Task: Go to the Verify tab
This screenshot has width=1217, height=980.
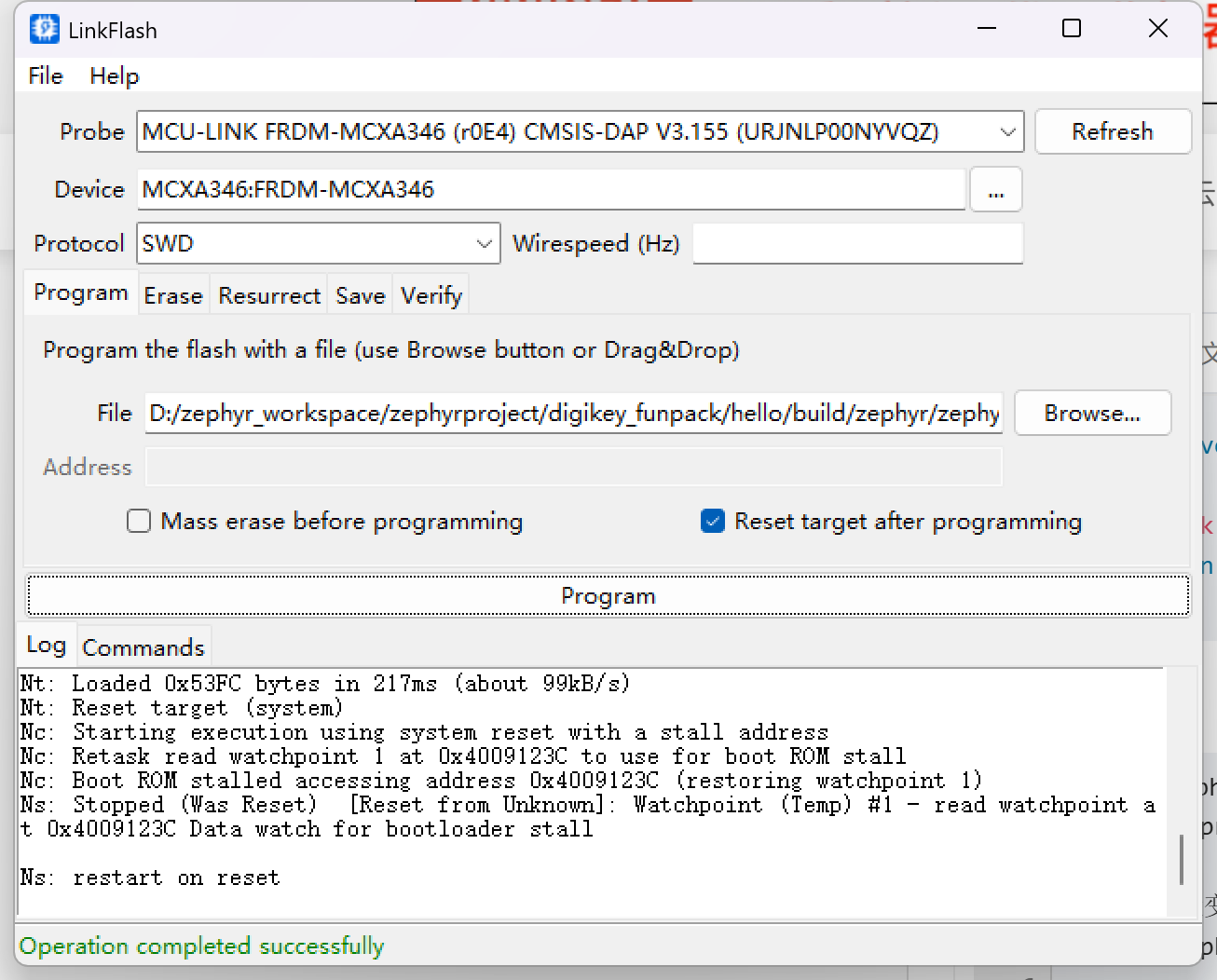Action: click(x=431, y=296)
